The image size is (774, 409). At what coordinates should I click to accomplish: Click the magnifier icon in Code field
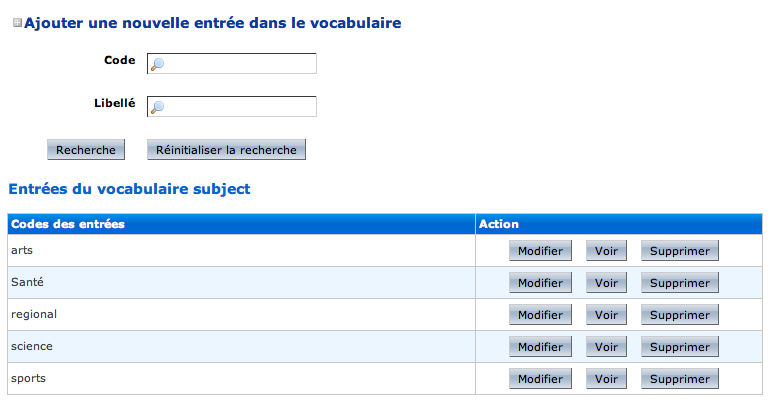pos(157,65)
